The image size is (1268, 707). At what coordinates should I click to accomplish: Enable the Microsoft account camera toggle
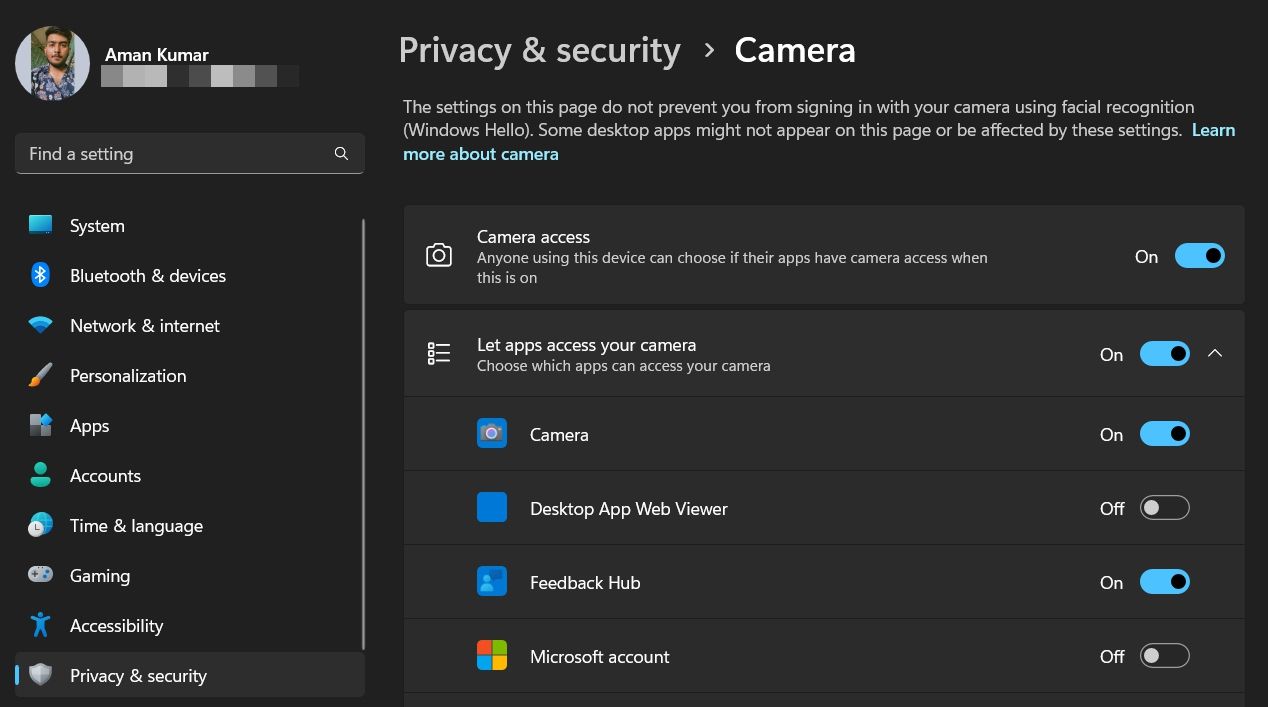1165,656
